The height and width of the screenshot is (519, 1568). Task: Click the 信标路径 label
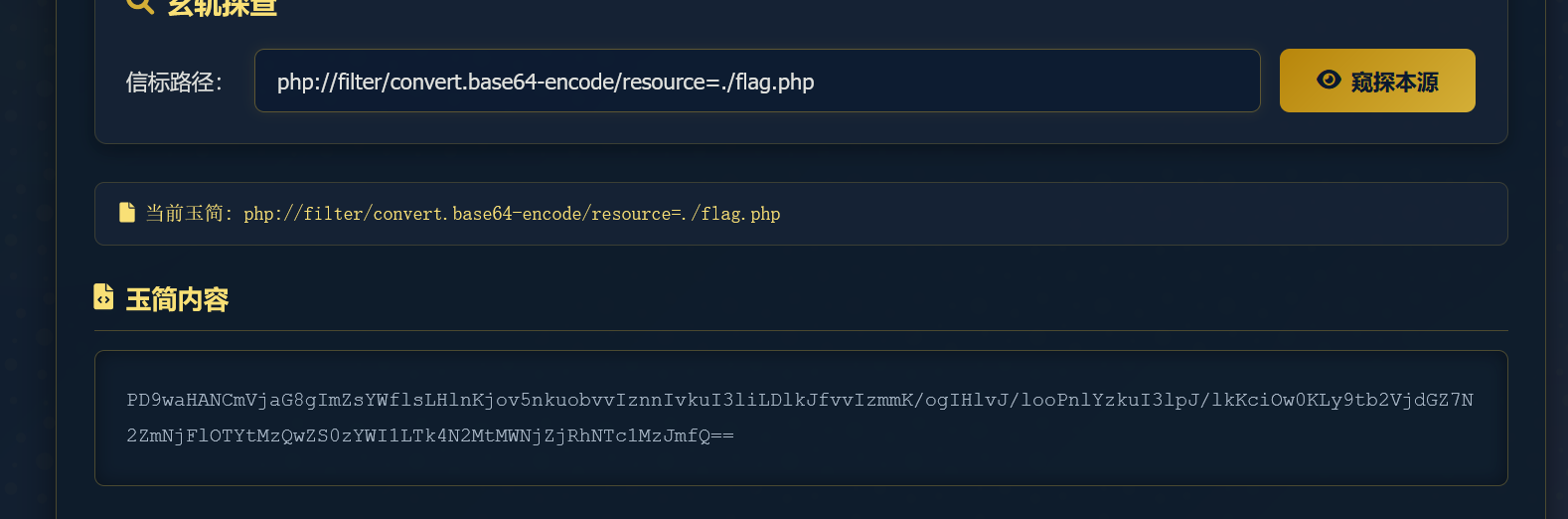174,83
